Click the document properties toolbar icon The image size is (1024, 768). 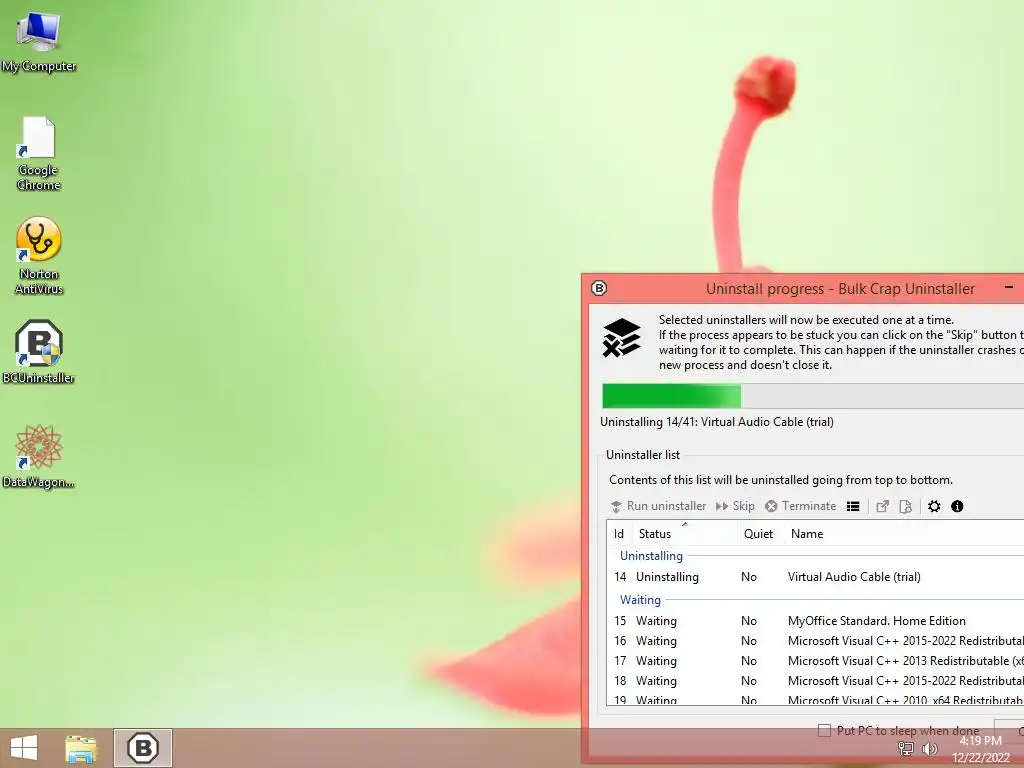pyautogui.click(x=905, y=506)
